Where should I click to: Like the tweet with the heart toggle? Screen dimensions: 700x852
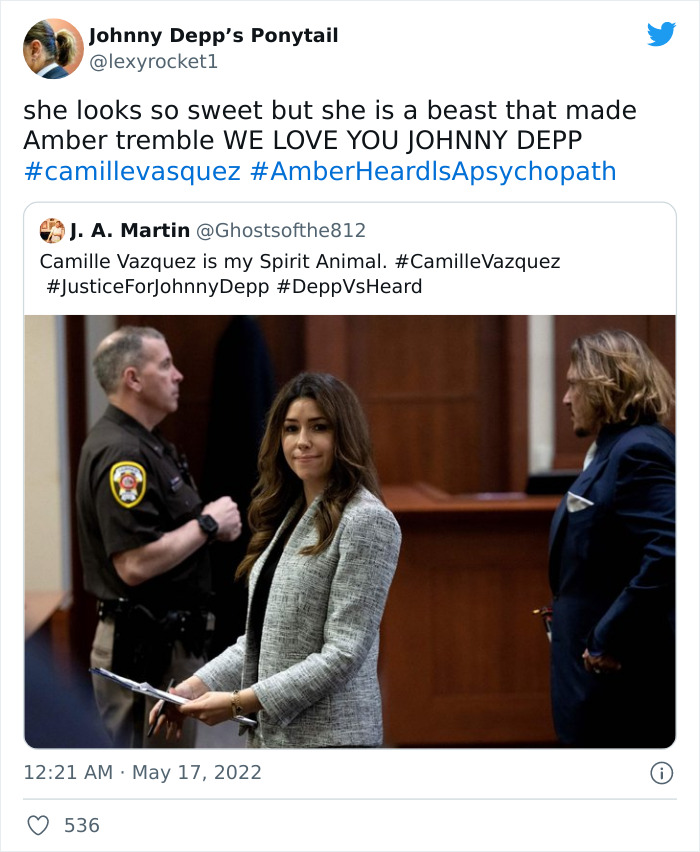tap(37, 826)
